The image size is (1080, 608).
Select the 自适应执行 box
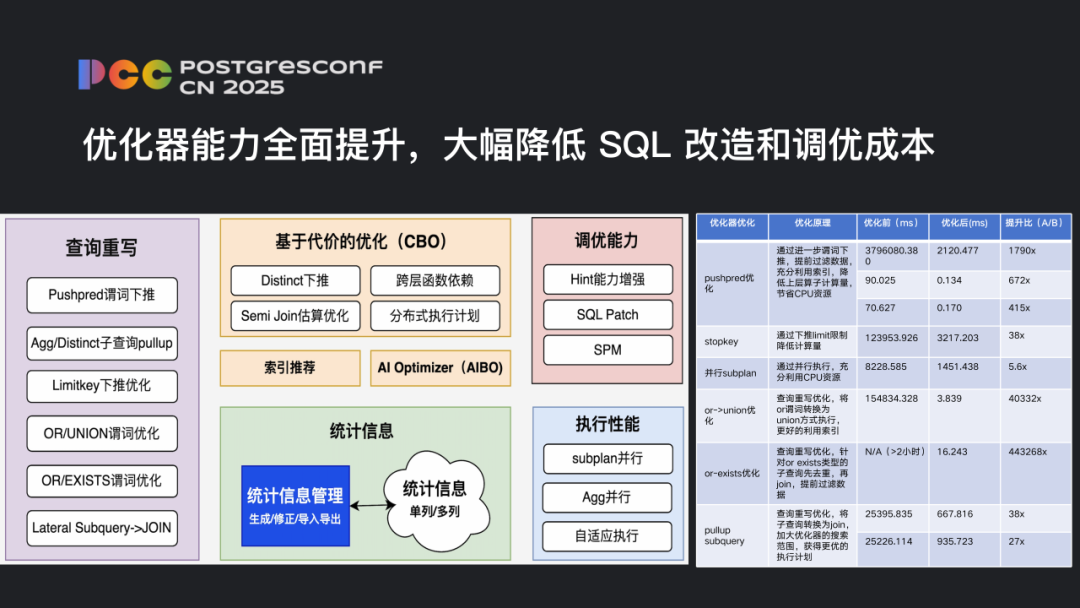607,536
